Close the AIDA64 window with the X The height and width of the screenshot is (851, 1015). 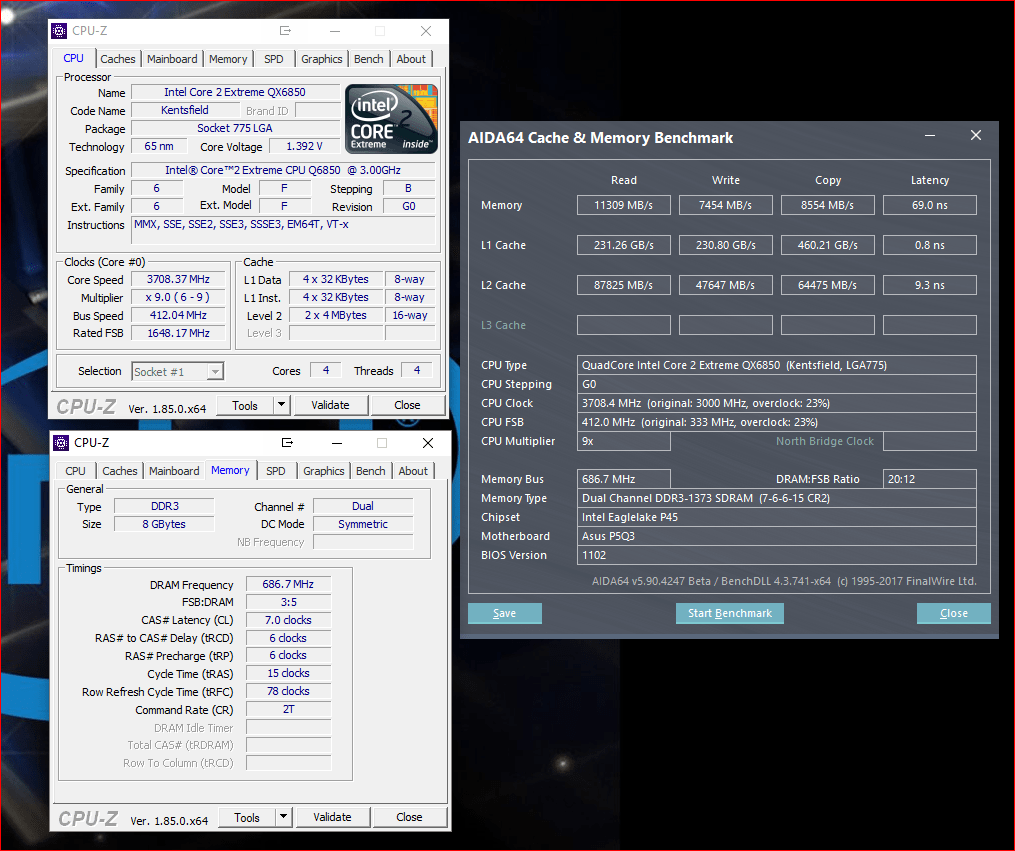(976, 135)
